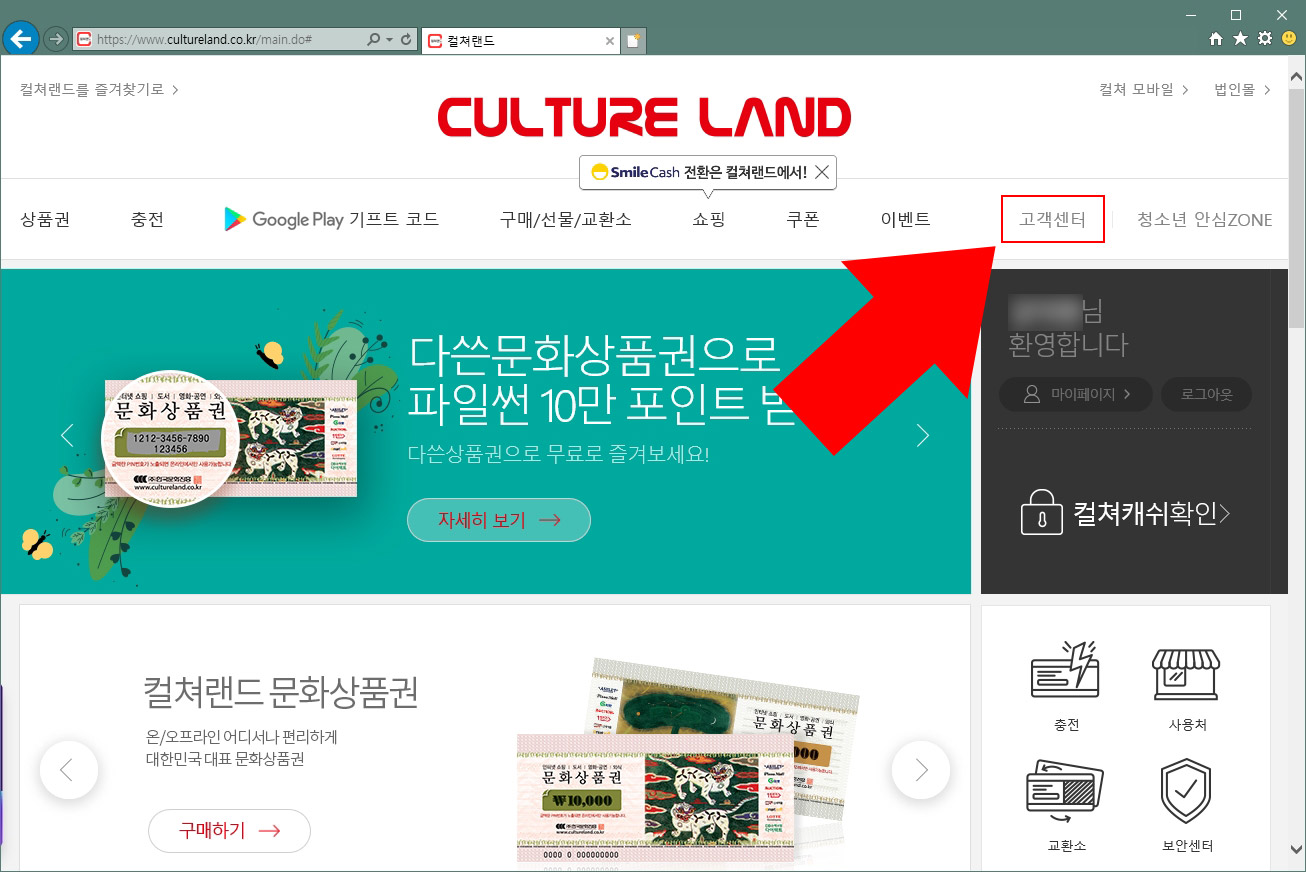The width and height of the screenshot is (1306, 872).
Task: Open the 충전 navigation menu
Action: [147, 220]
